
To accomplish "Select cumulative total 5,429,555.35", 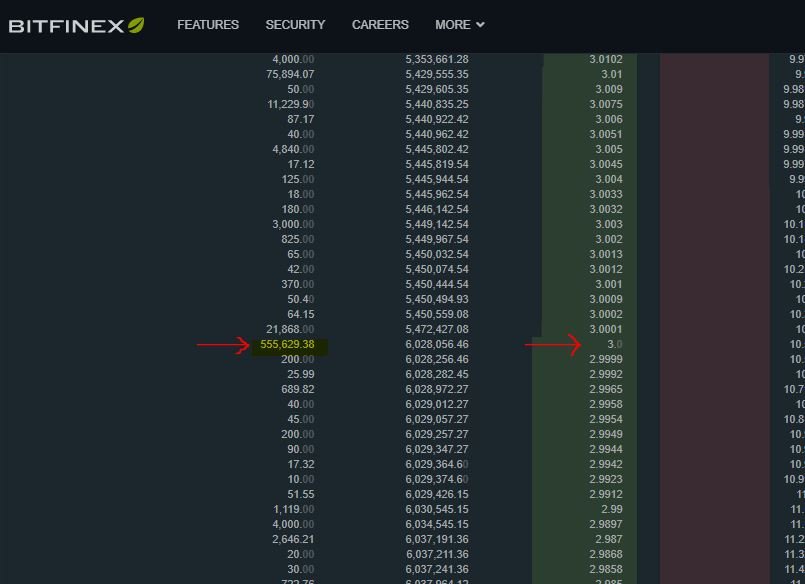I will (437, 74).
